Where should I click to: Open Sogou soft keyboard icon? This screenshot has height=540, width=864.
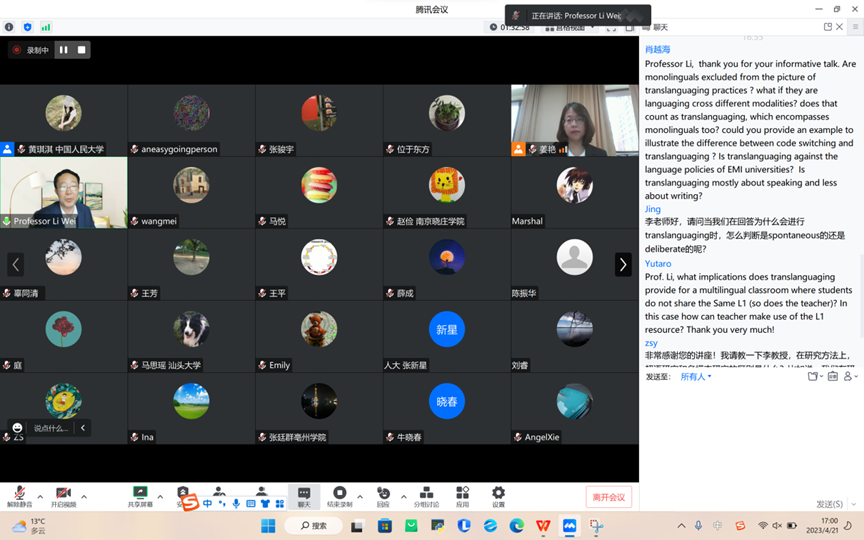point(251,503)
